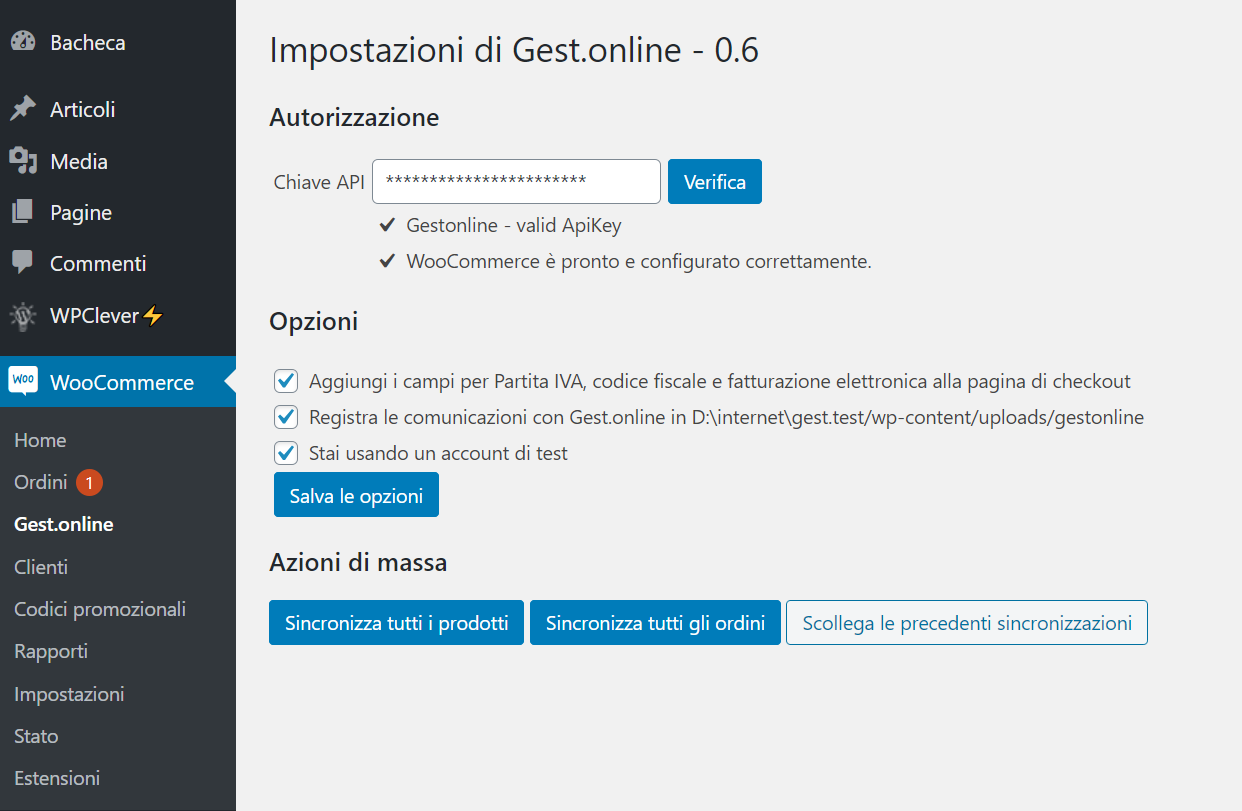Screen dimensions: 1242x811
Task: Click Salva le opzioni button
Action: (x=356, y=495)
